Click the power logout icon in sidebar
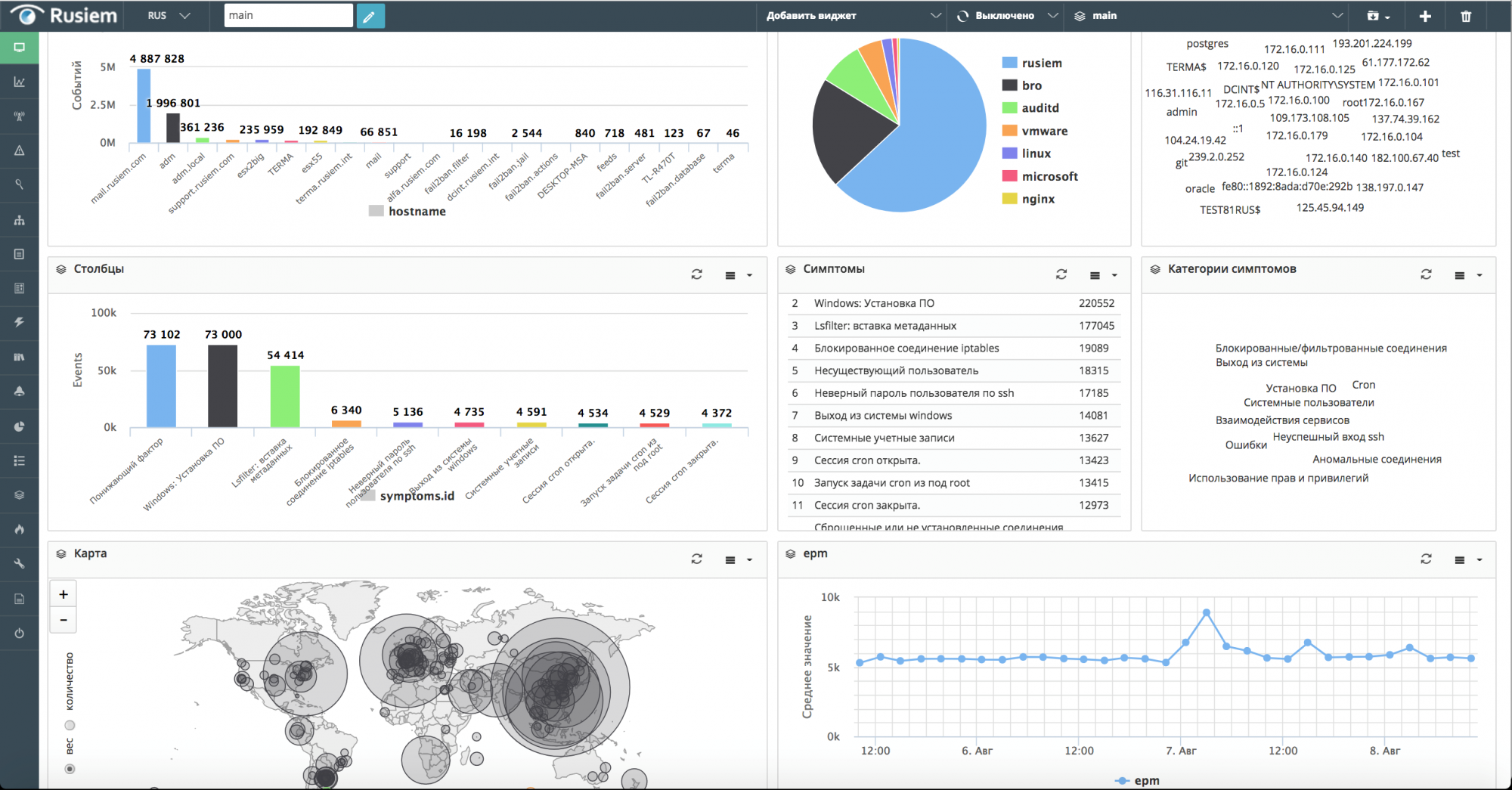1512x790 pixels. point(20,634)
